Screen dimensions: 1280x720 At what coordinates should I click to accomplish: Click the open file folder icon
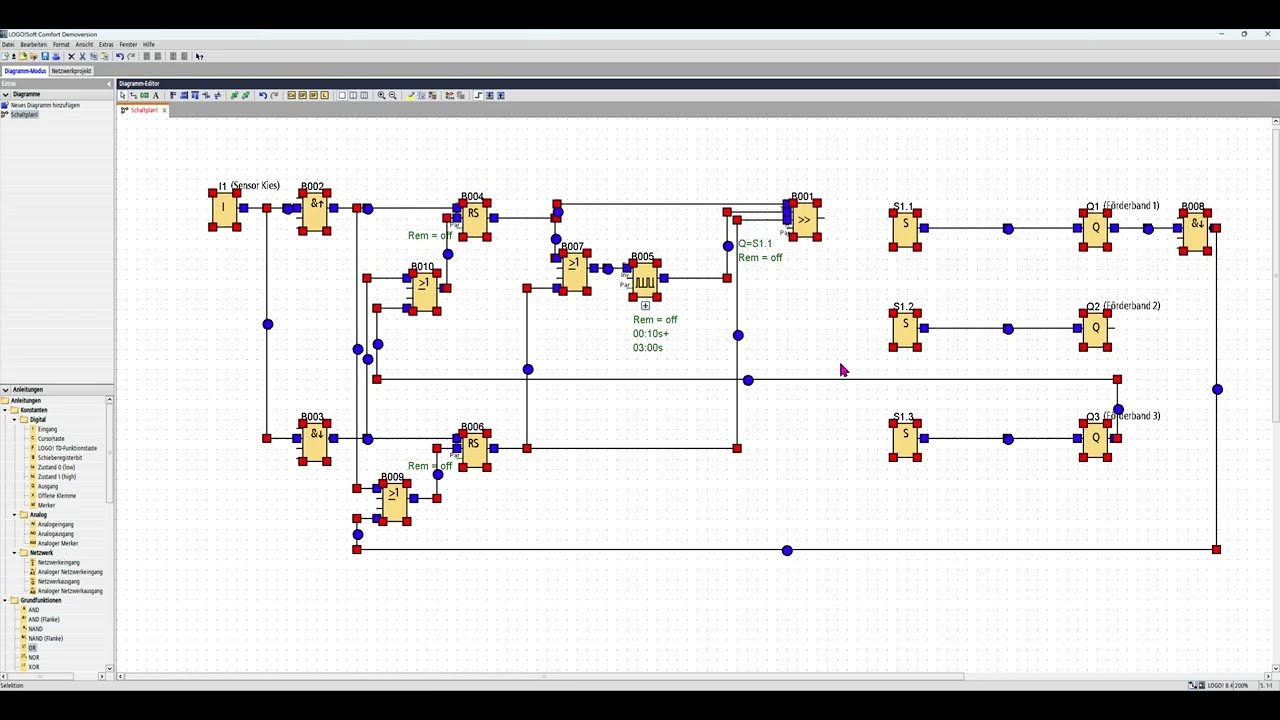[23, 56]
